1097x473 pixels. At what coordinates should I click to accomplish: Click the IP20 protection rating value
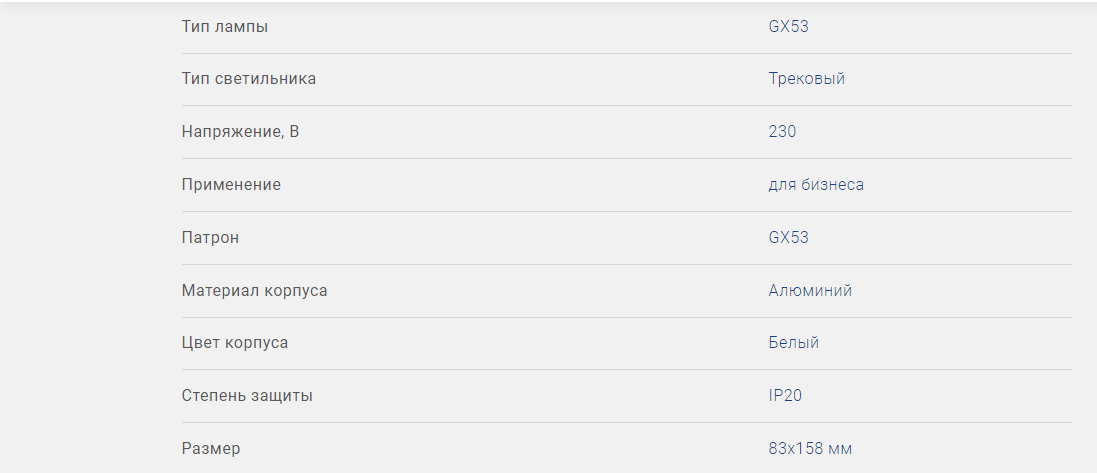tap(785, 396)
